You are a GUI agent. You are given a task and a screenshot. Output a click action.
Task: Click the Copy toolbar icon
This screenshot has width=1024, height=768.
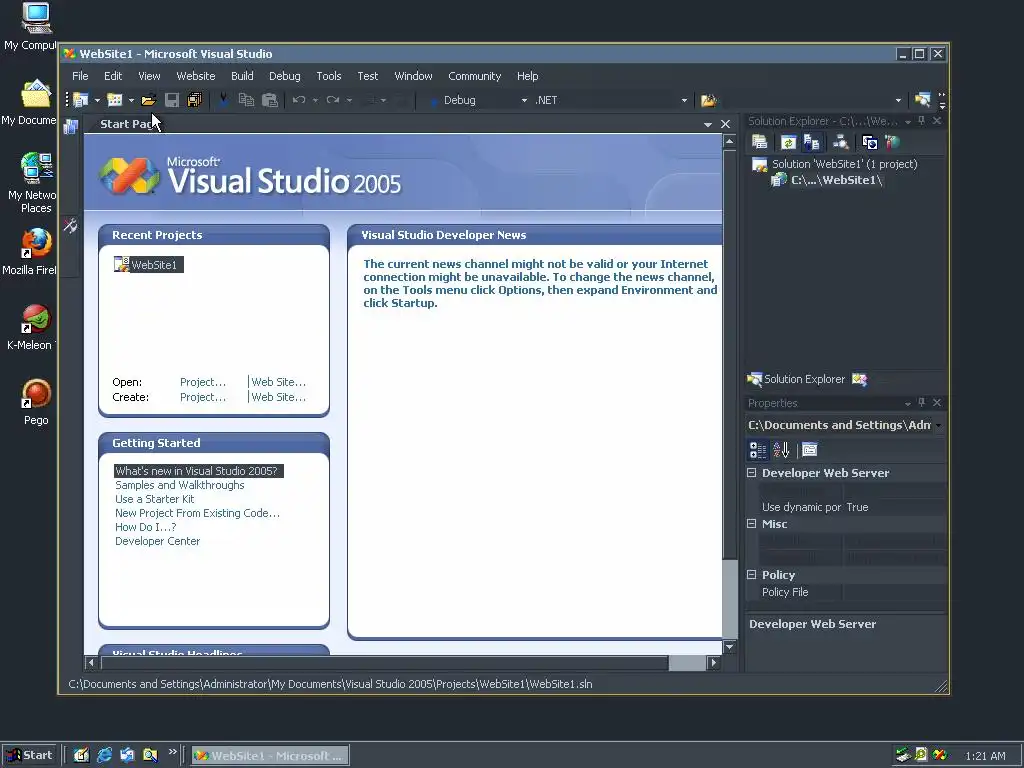point(246,100)
